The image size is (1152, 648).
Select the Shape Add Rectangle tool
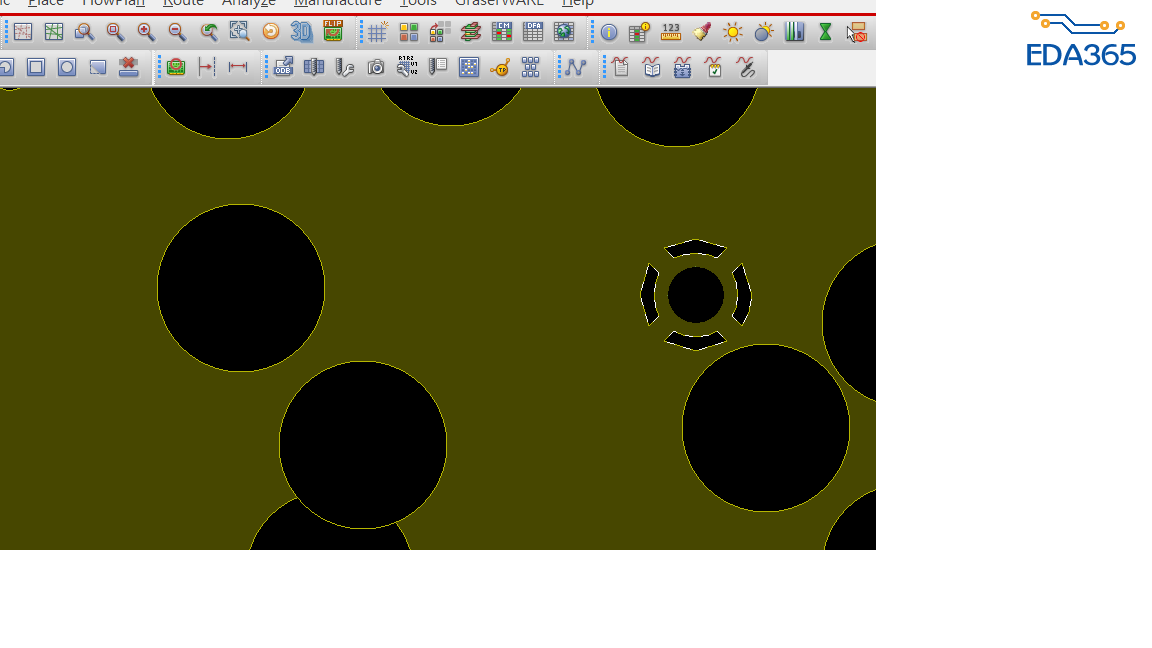(35, 68)
